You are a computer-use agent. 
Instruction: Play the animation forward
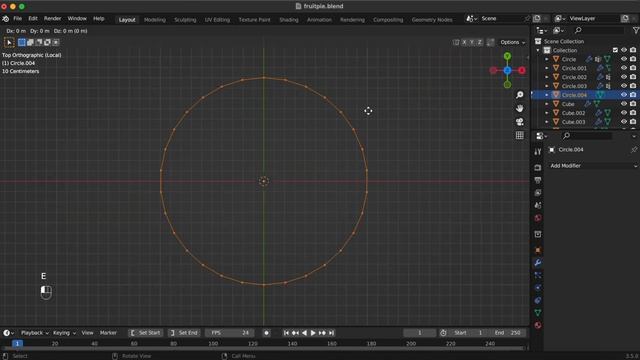click(x=313, y=333)
